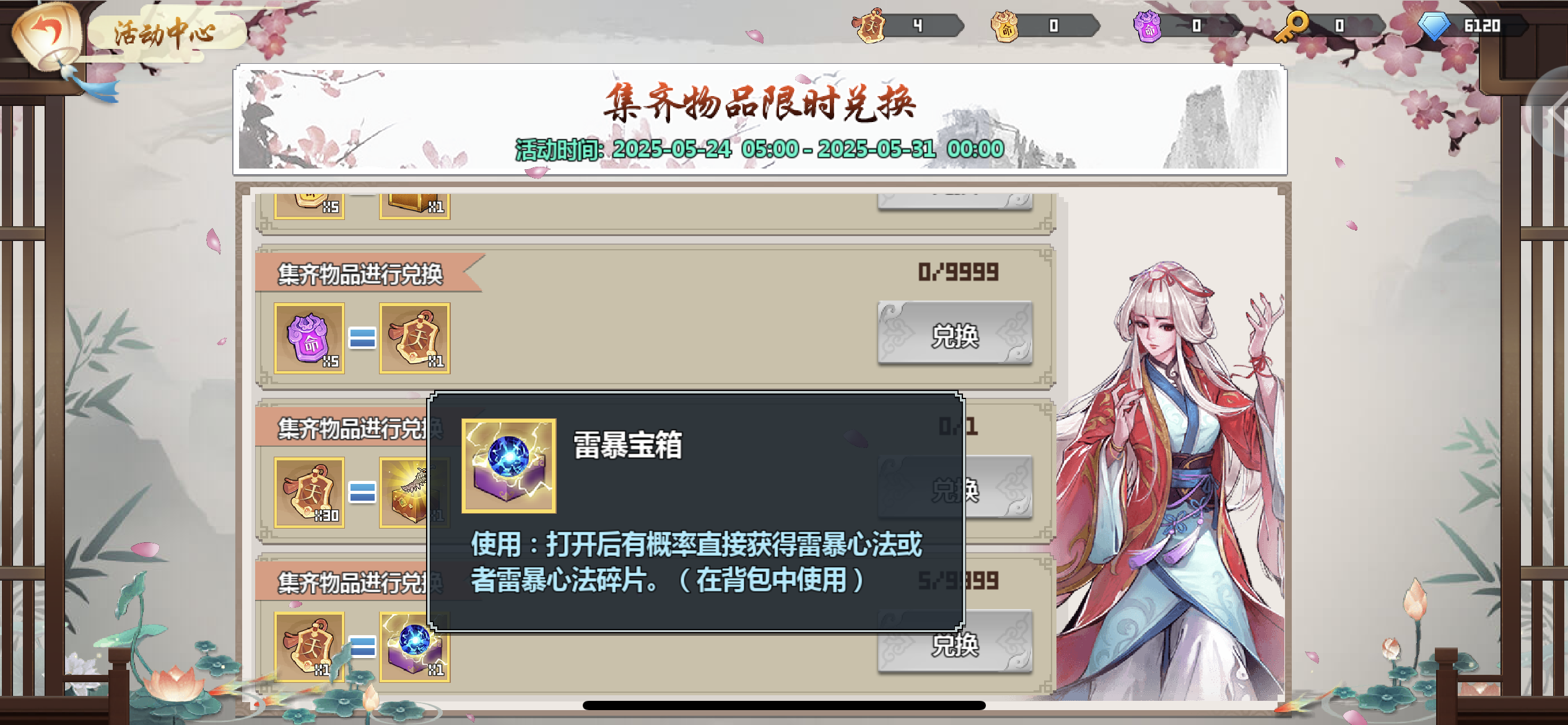
Task: Select the 天 token currency icon showing 4
Action: coord(871,25)
